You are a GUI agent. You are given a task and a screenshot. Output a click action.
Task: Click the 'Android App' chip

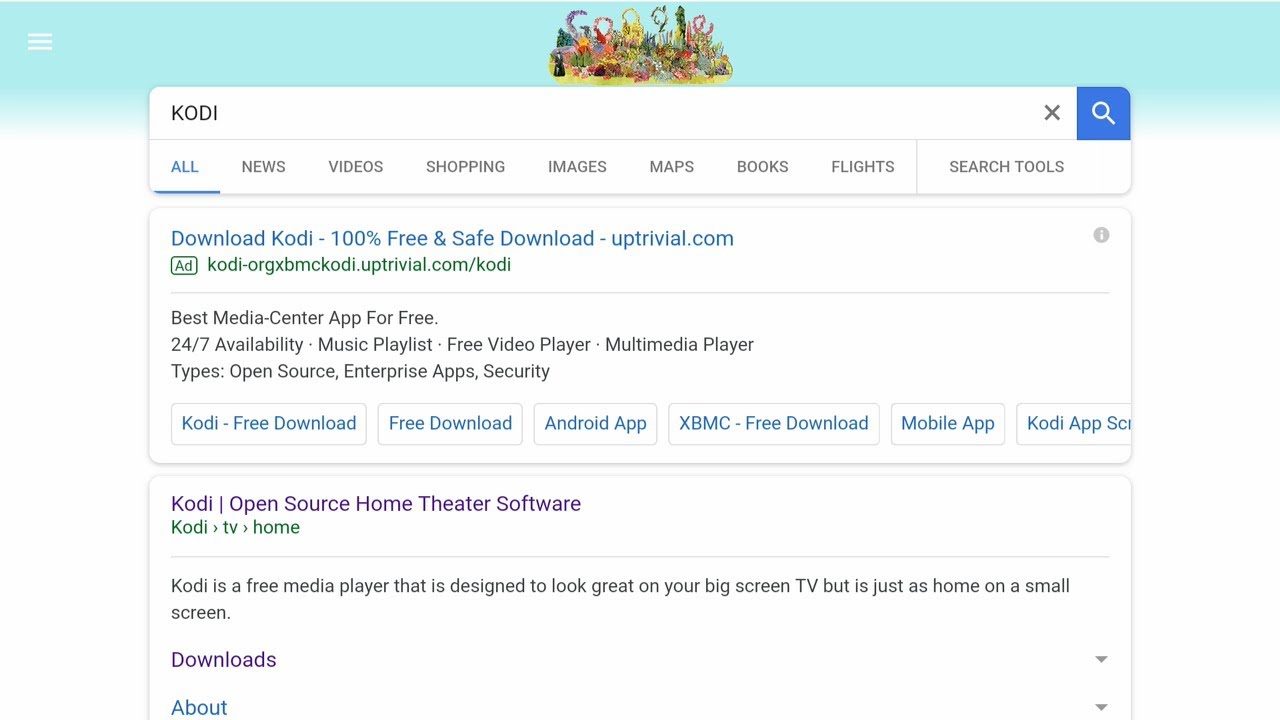[x=596, y=423]
